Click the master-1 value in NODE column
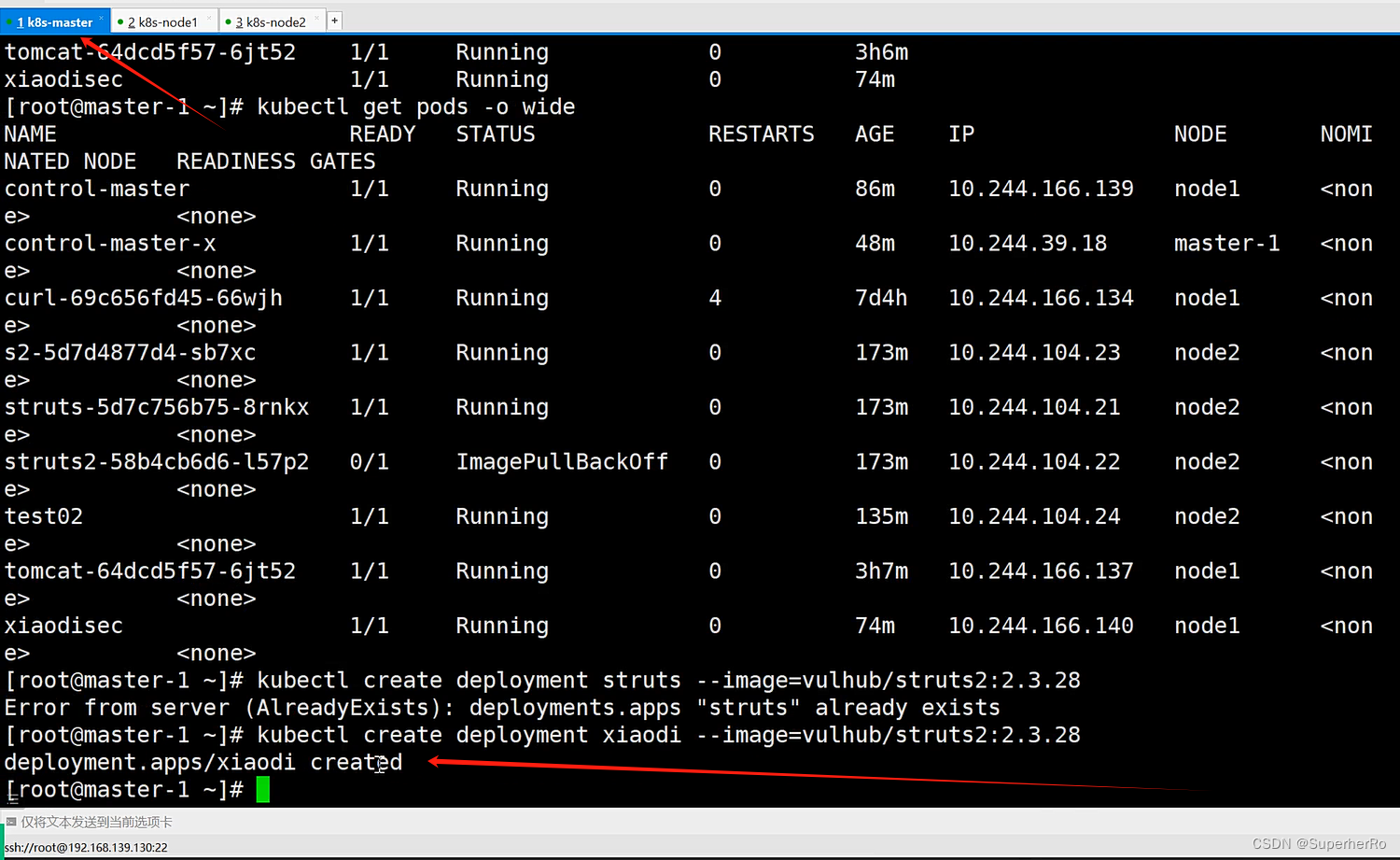The width and height of the screenshot is (1400, 860). click(x=1226, y=243)
